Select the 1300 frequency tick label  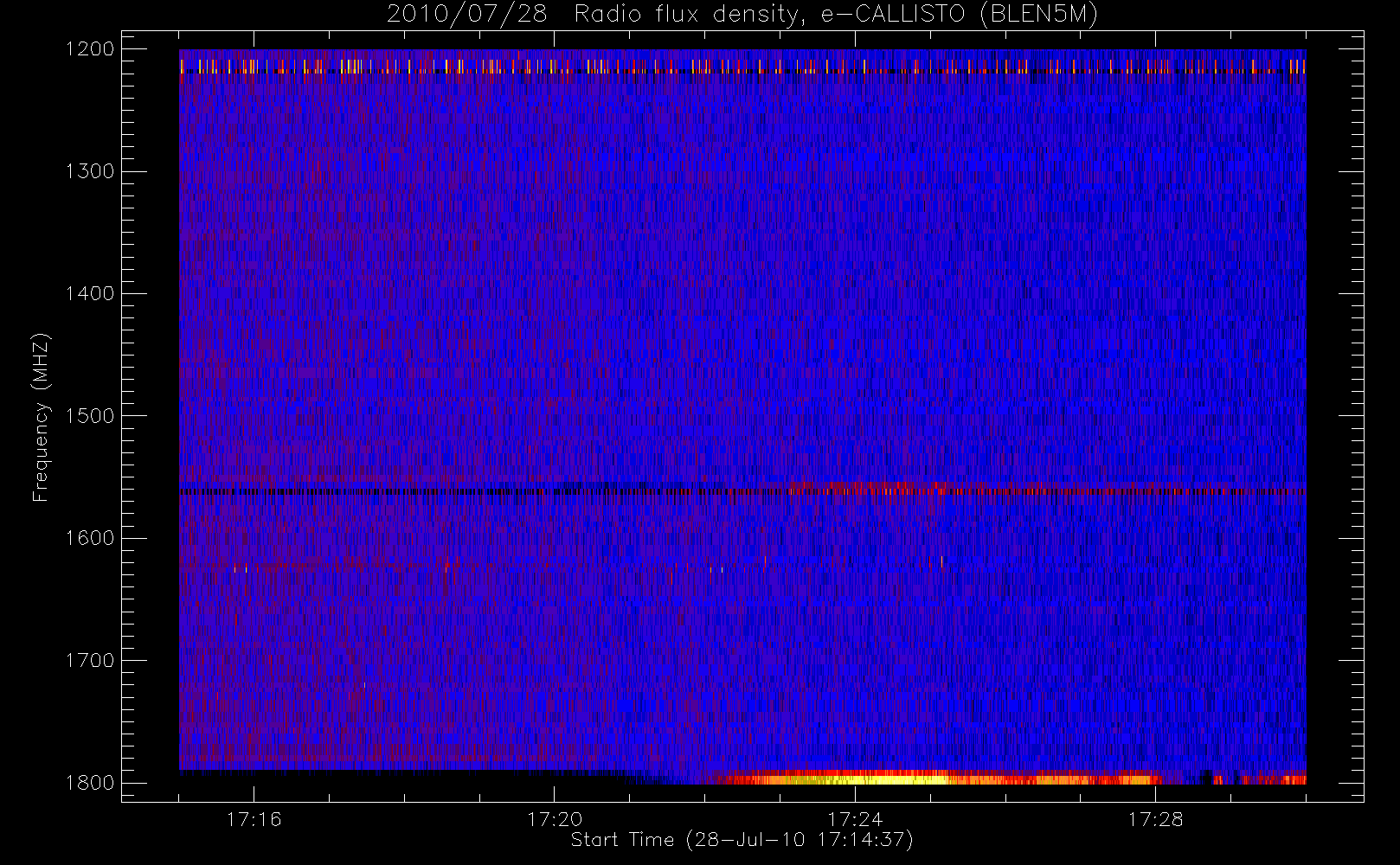coord(90,171)
